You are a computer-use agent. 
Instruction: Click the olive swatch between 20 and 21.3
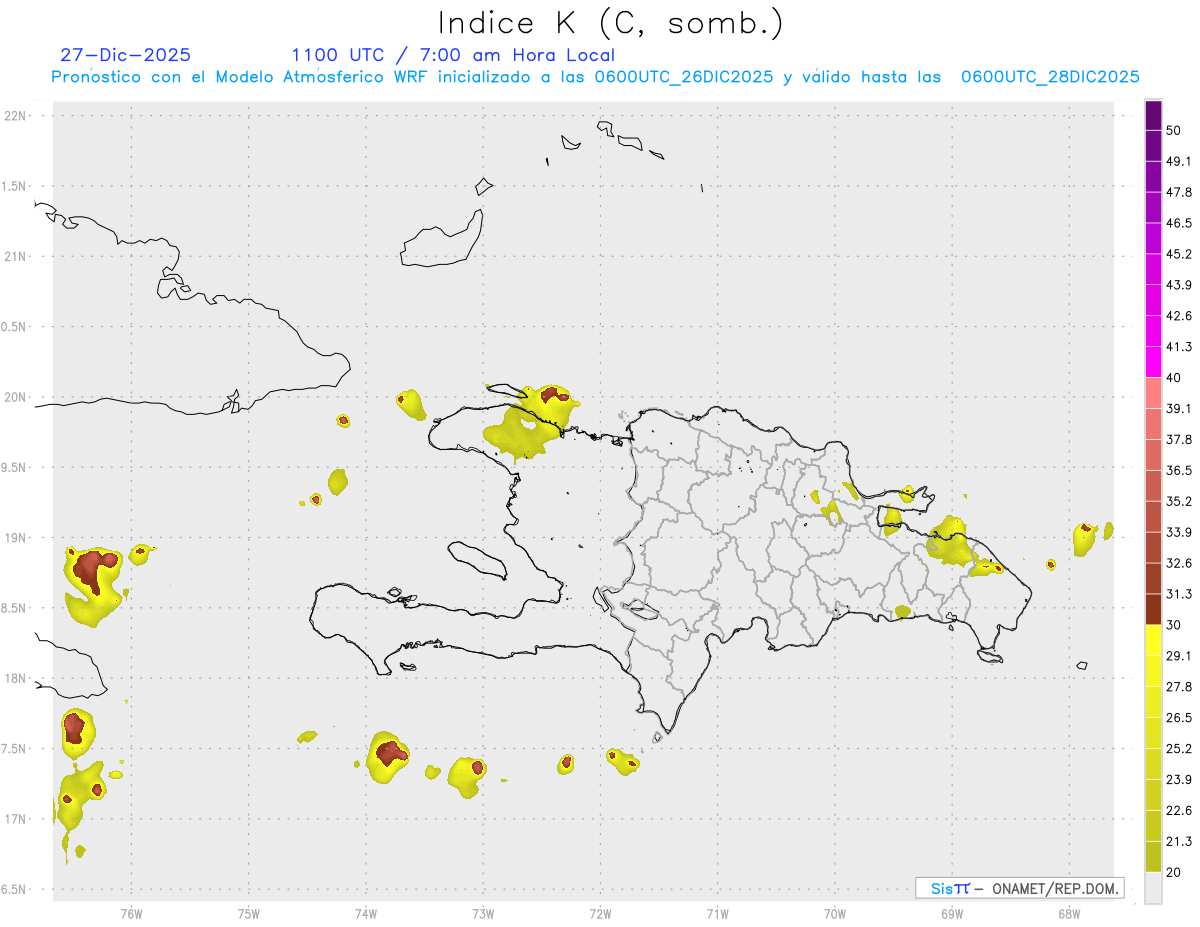pyautogui.click(x=1154, y=856)
